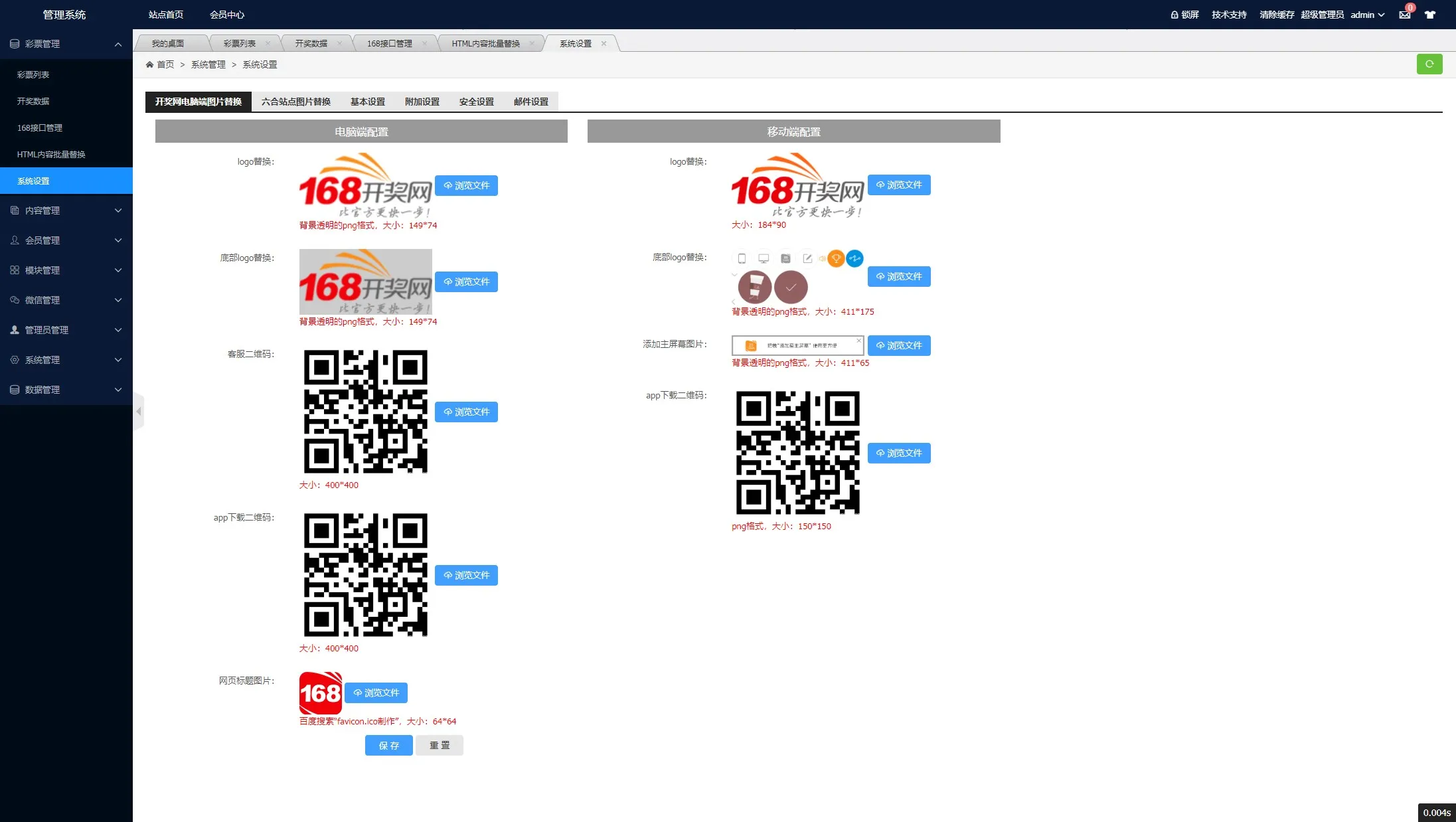Click the 重置 reset button
The width and height of the screenshot is (1456, 822).
[439, 746]
